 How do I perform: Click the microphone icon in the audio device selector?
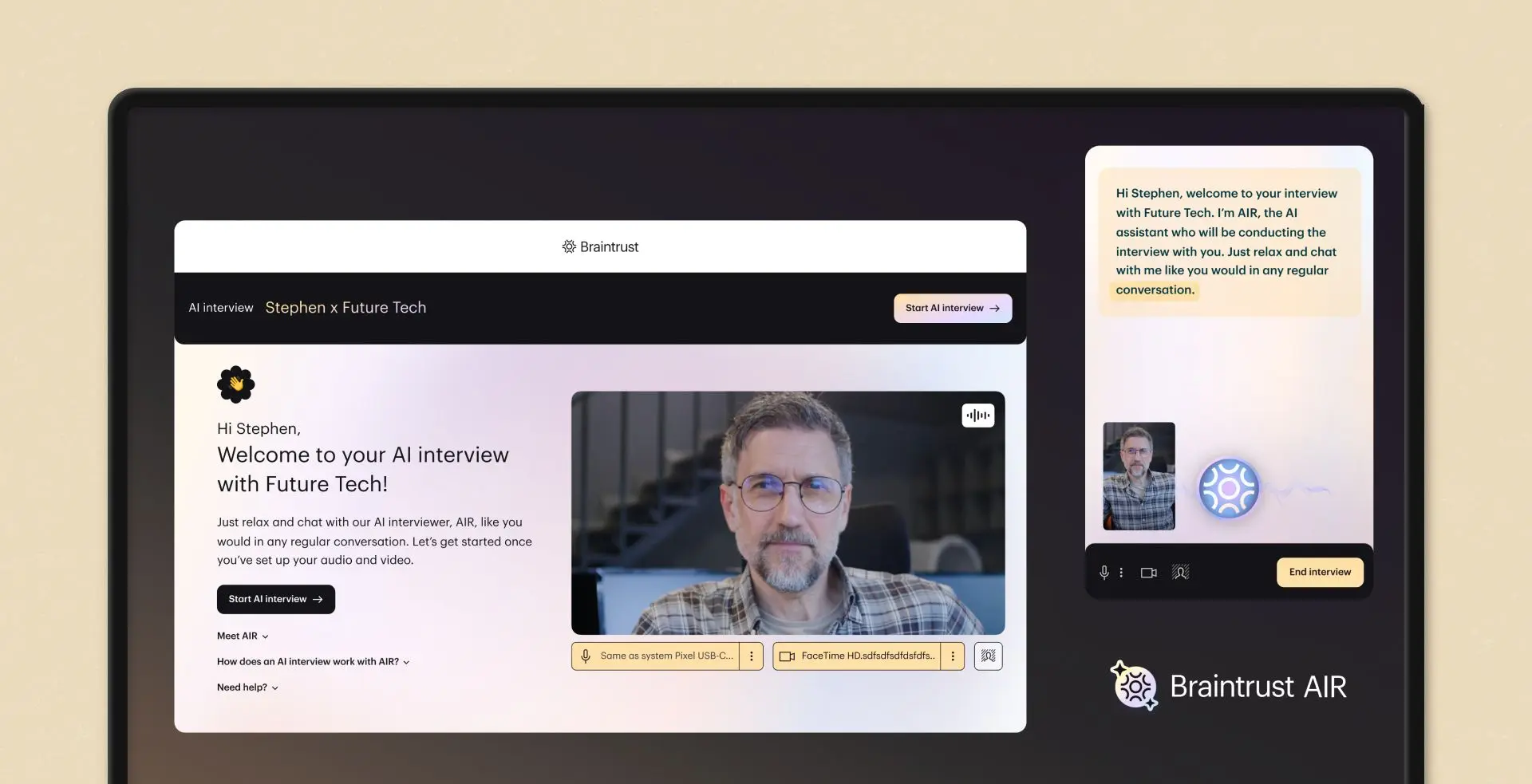(586, 656)
